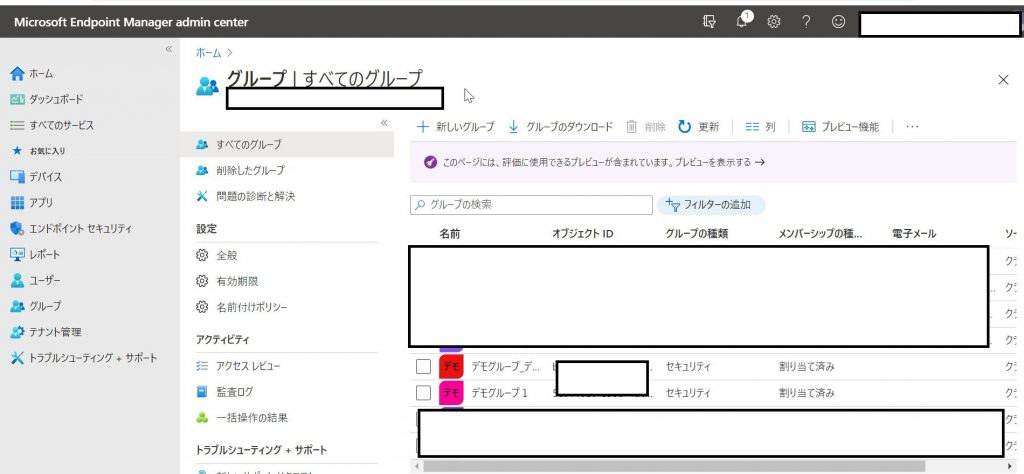Viewport: 1024px width, 474px height.
Task: Select すべてのグループ in the blade menu
Action: pos(287,144)
